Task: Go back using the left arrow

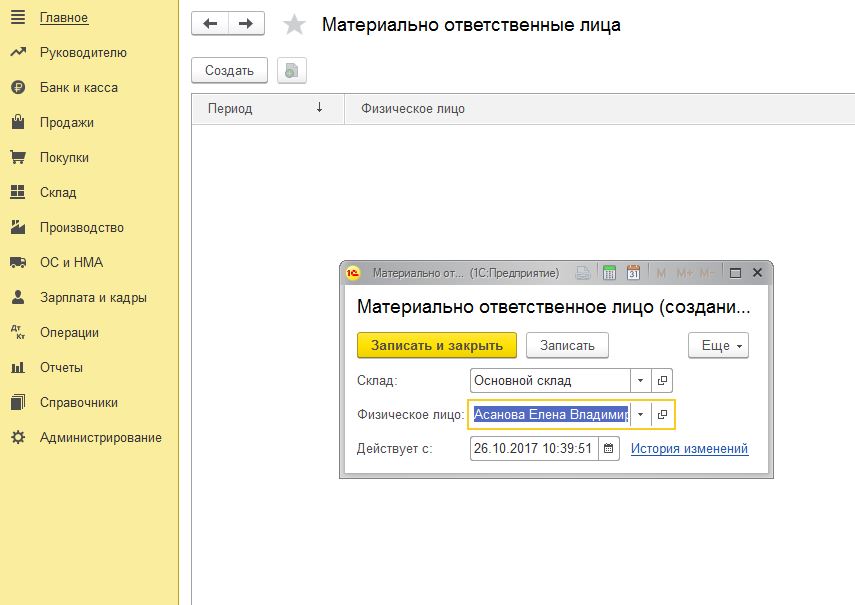Action: 210,24
